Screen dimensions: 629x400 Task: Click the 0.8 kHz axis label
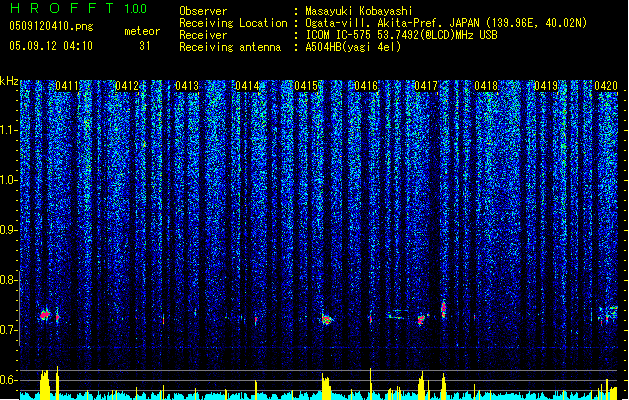click(x=9, y=280)
